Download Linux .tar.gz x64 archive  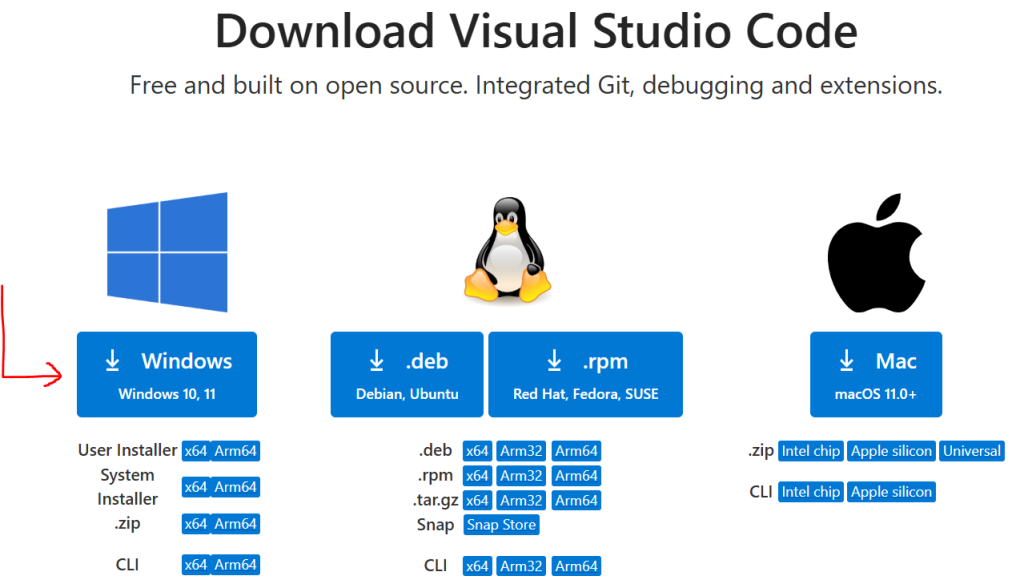pyautogui.click(x=477, y=500)
